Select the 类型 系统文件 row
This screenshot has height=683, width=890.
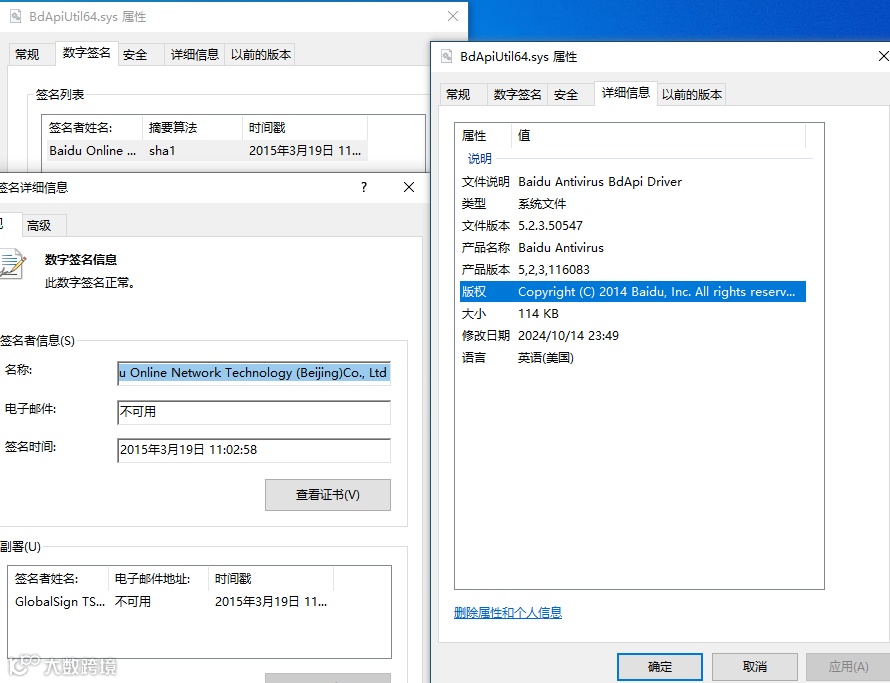point(633,204)
